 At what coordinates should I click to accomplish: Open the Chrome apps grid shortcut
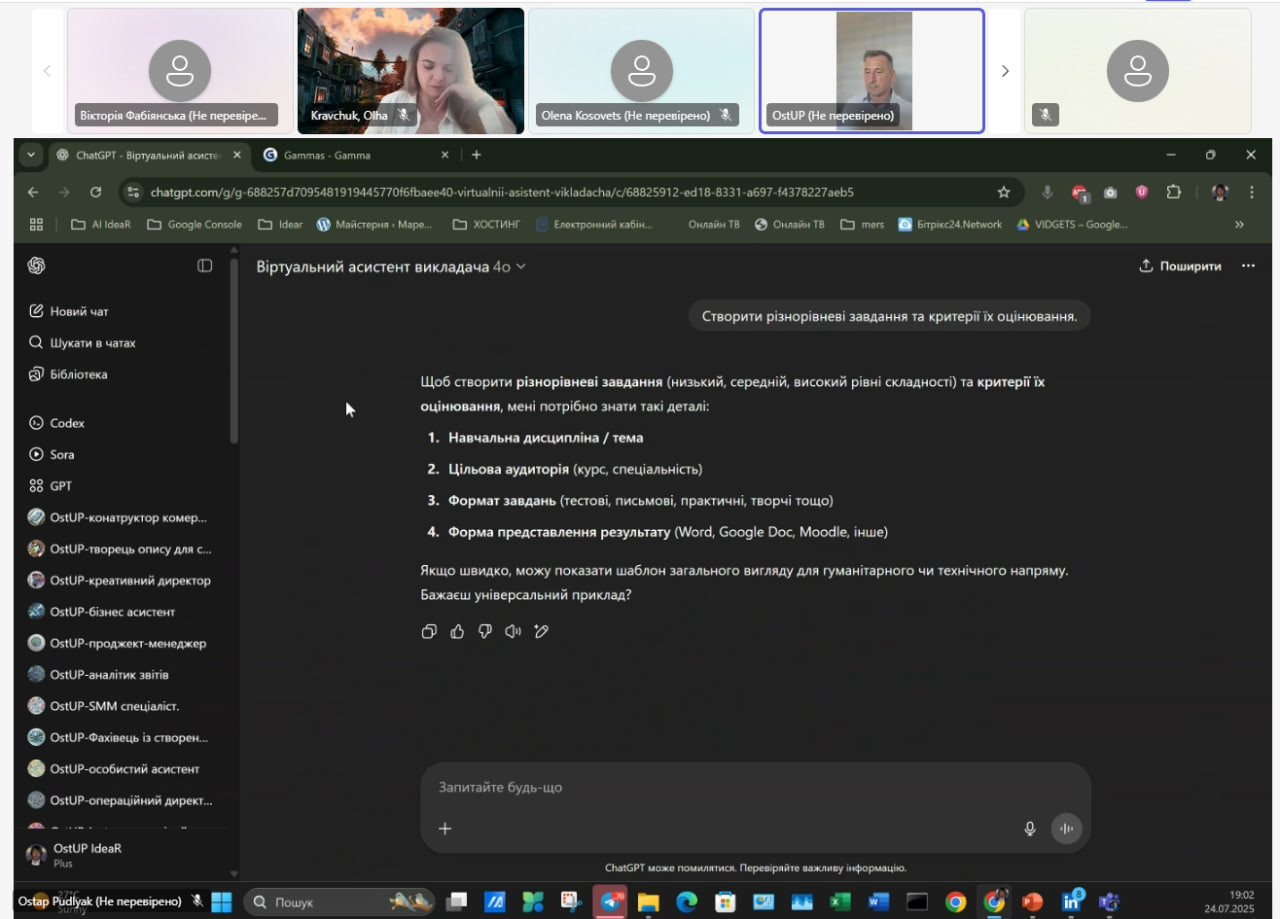tap(37, 224)
